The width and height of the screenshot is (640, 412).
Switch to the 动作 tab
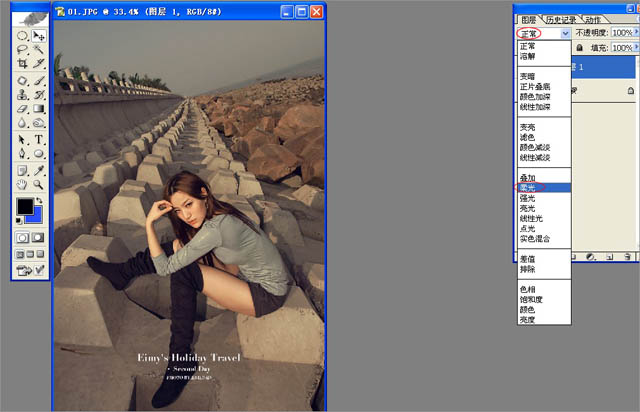click(593, 19)
